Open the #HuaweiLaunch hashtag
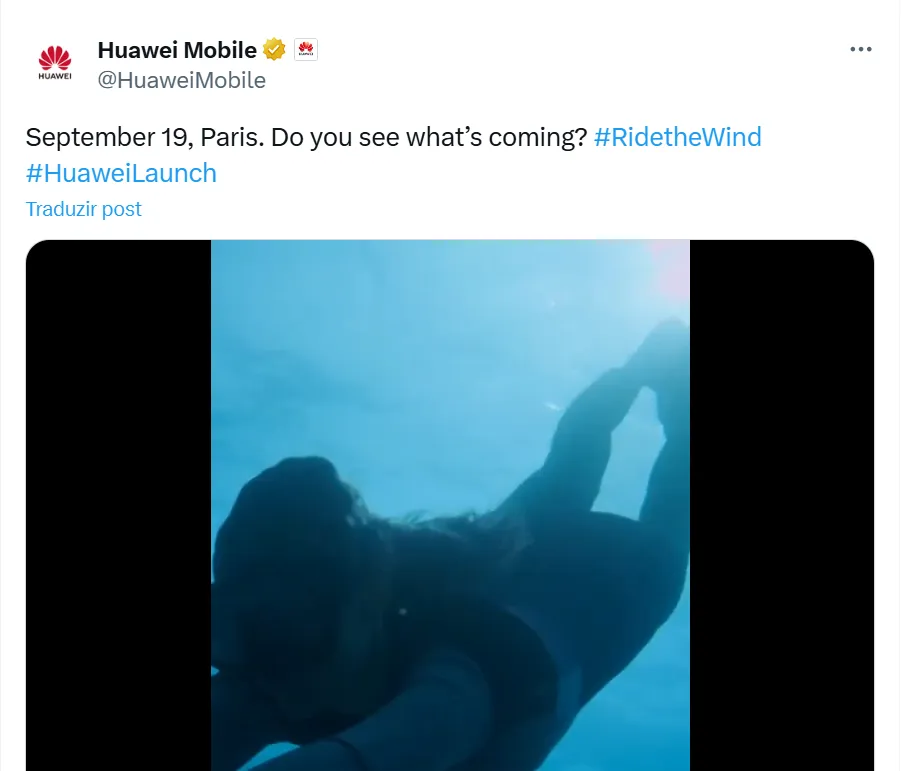The width and height of the screenshot is (911, 771). pos(121,173)
